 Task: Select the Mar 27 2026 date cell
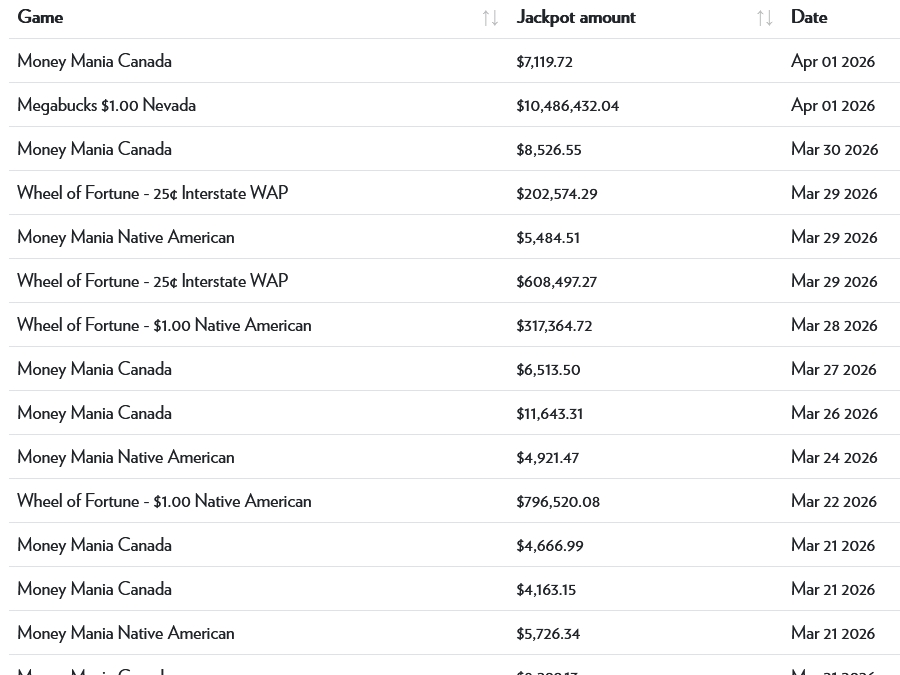tap(833, 370)
